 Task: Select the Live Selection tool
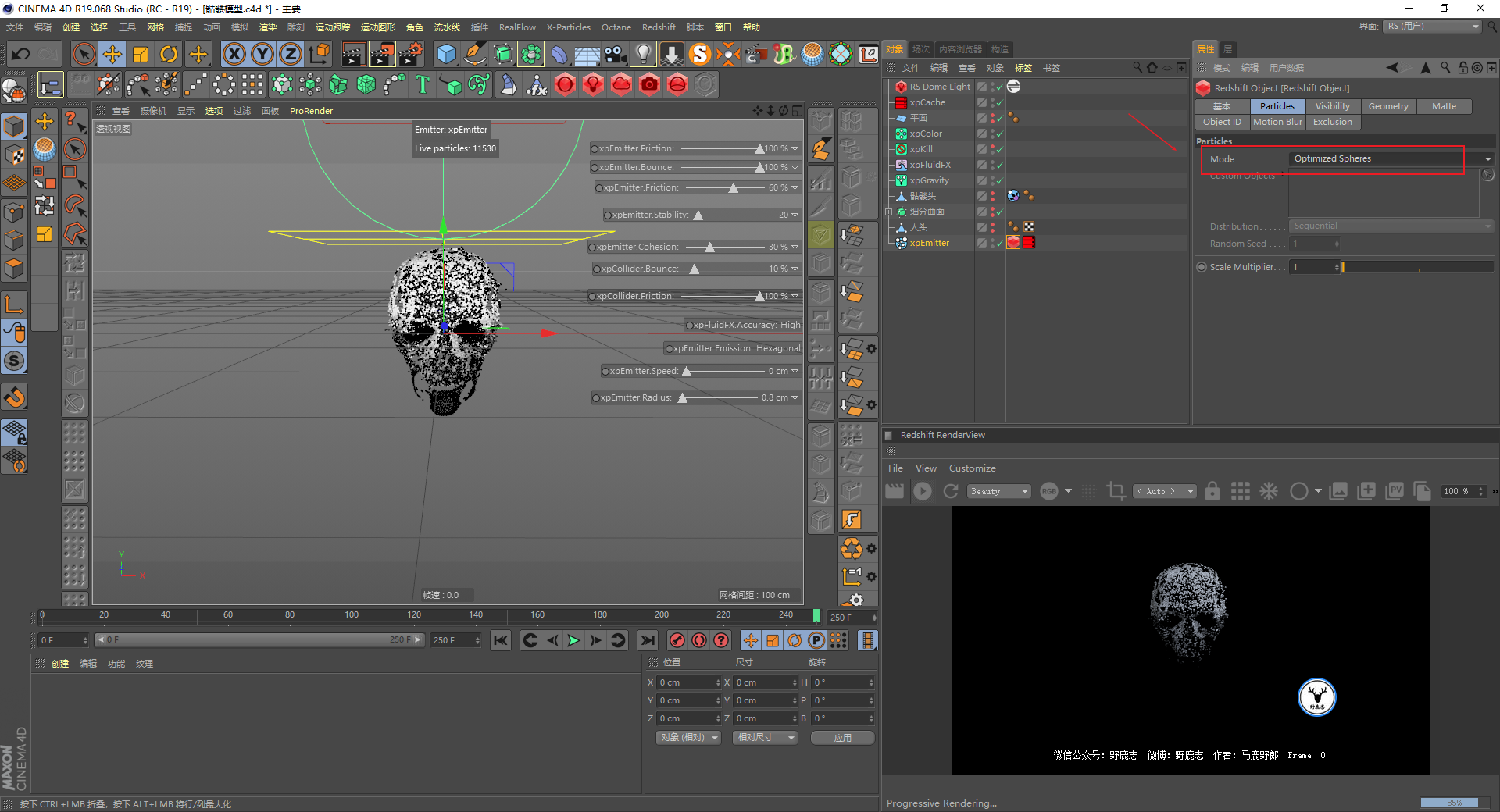(84, 54)
